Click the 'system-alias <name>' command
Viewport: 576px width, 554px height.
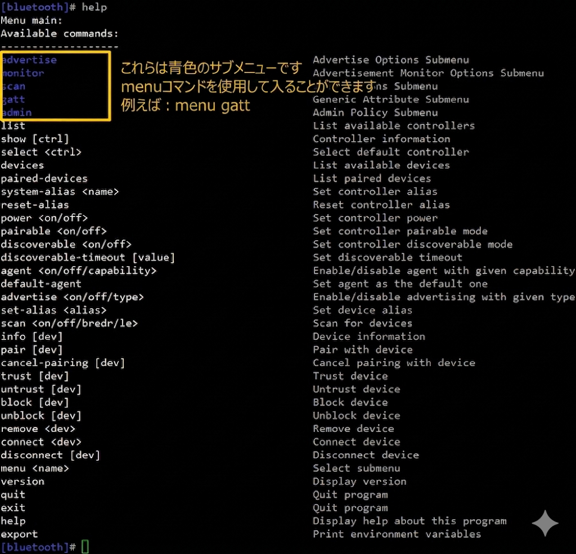60,192
